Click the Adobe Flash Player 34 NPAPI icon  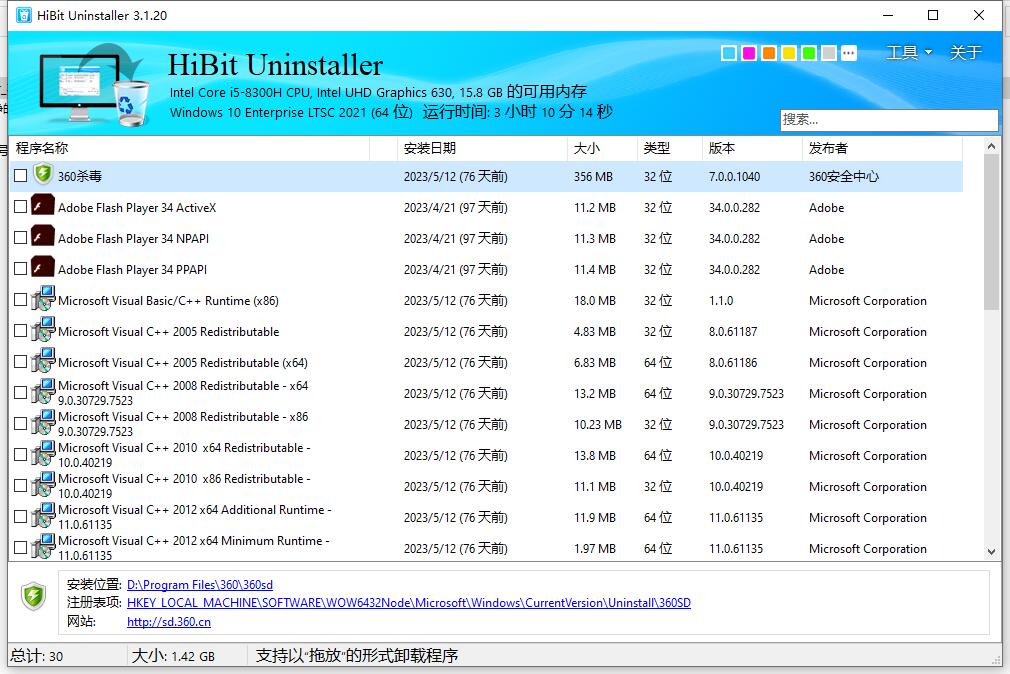click(x=43, y=236)
